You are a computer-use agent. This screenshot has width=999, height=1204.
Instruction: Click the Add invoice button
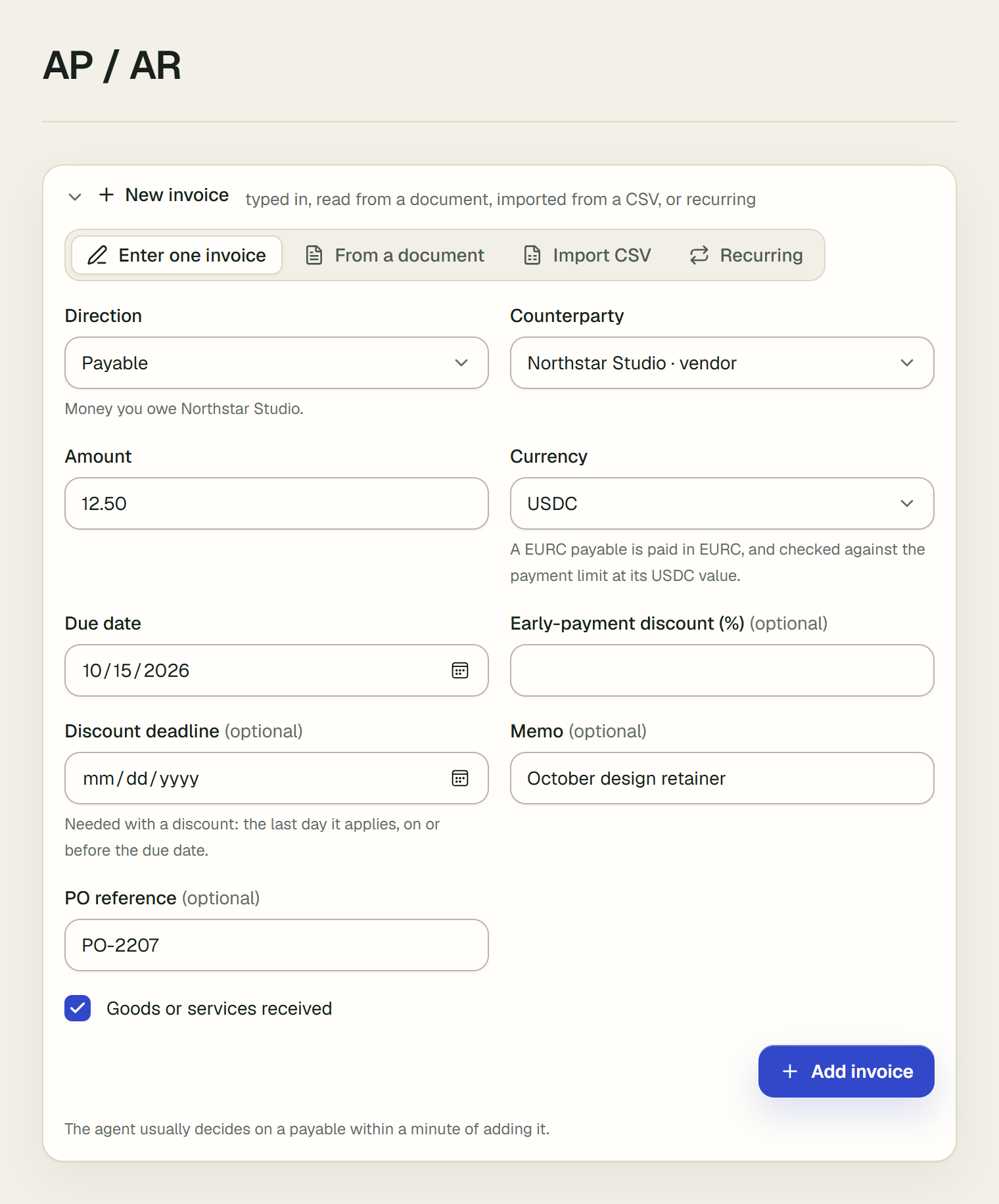point(846,1071)
